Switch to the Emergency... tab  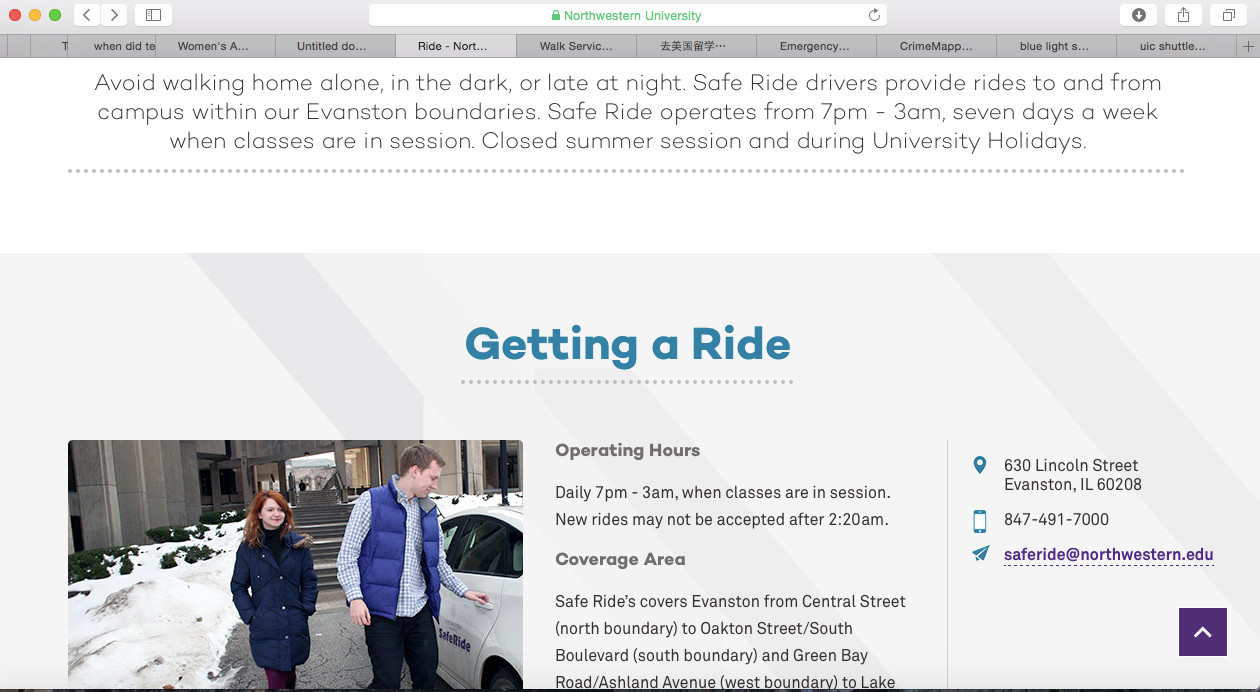tap(815, 46)
